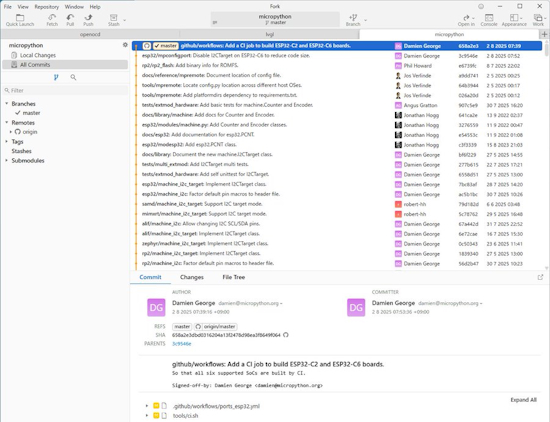Click the micropython master repository selector

pyautogui.click(x=275, y=19)
